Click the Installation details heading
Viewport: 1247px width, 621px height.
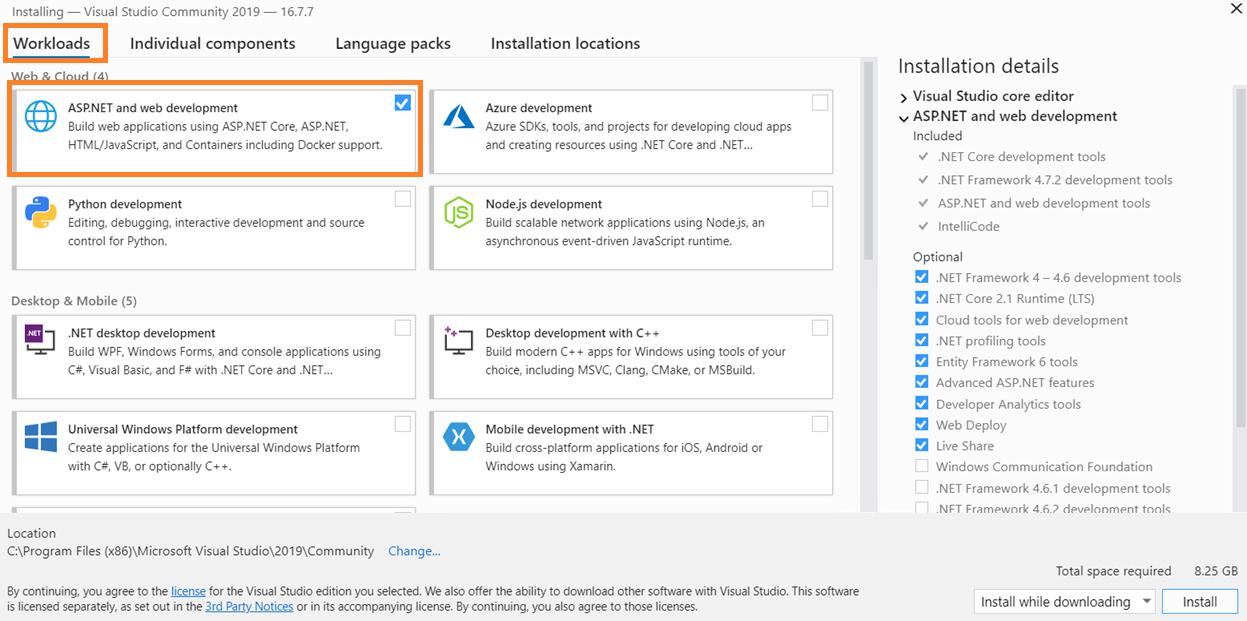click(978, 67)
